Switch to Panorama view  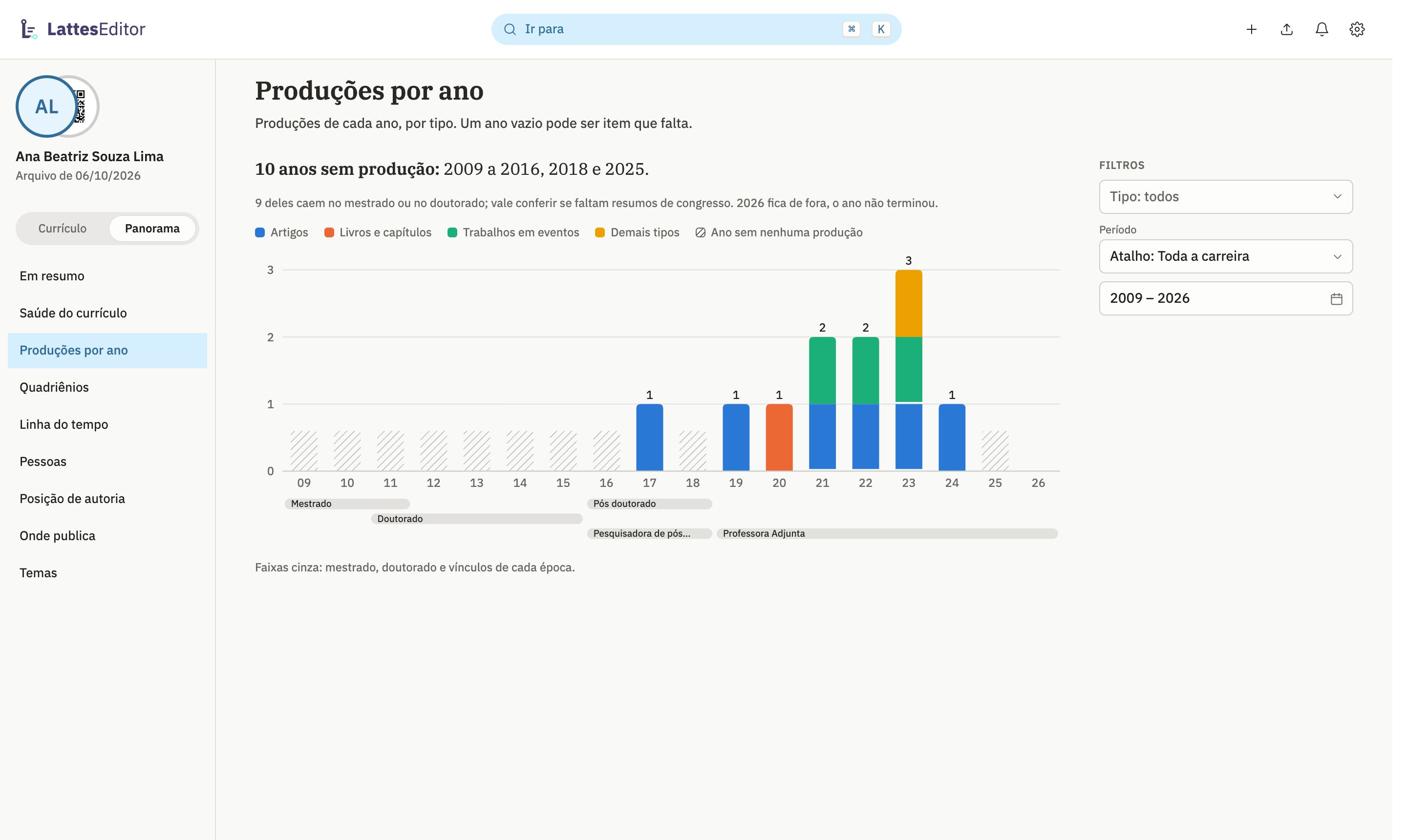(x=152, y=229)
